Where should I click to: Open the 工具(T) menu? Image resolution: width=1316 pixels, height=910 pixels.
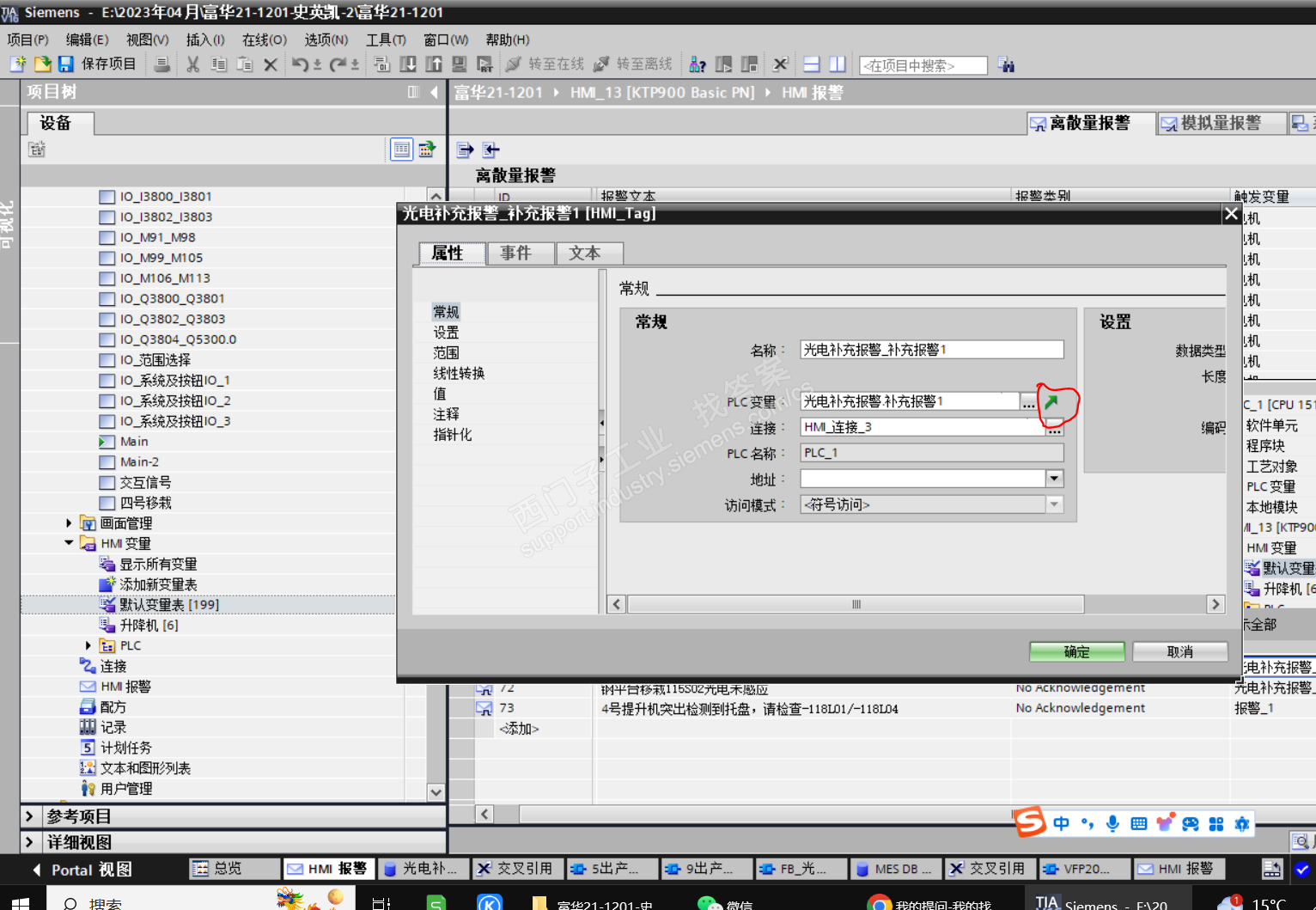pos(386,40)
